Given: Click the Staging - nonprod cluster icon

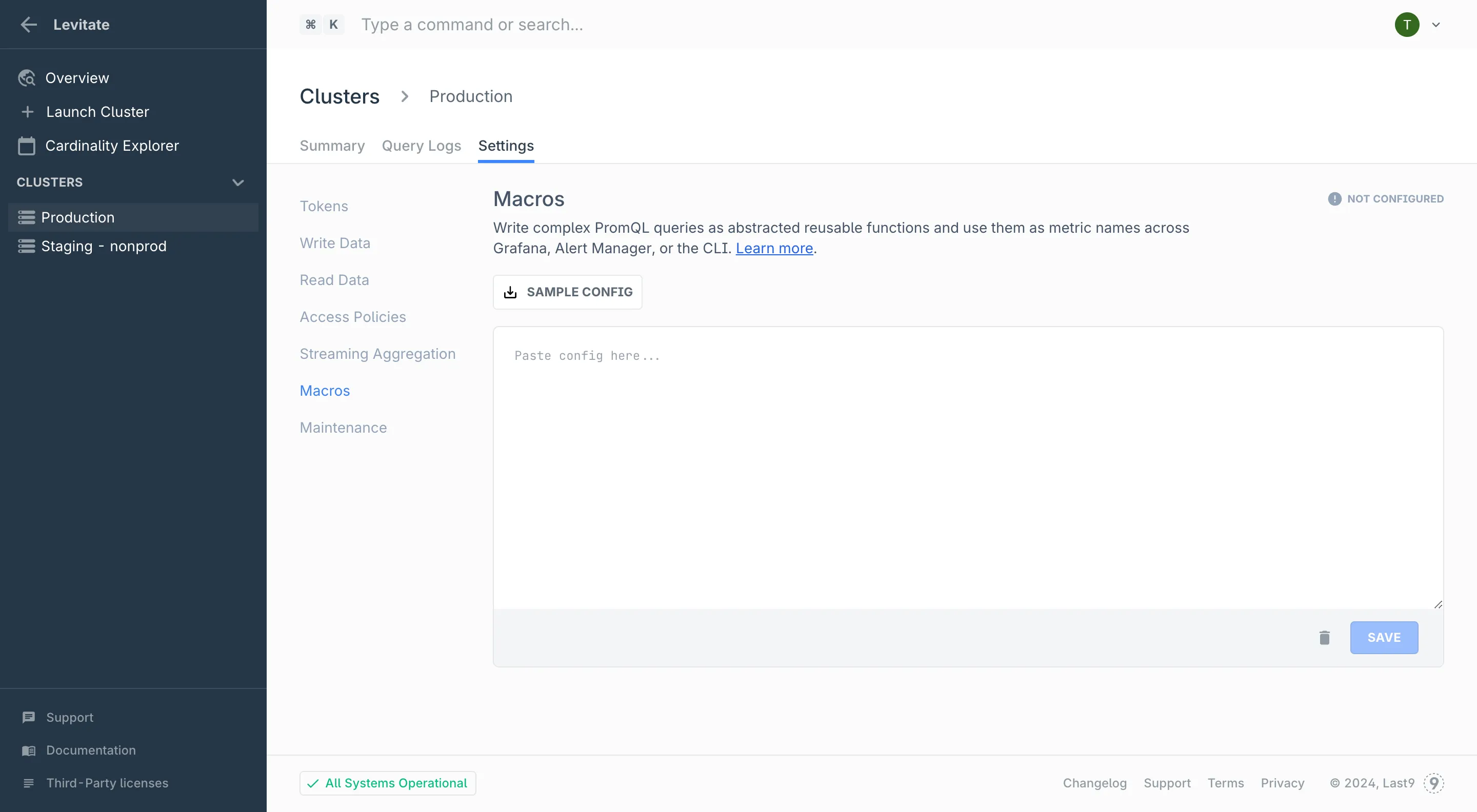Looking at the screenshot, I should 26,246.
